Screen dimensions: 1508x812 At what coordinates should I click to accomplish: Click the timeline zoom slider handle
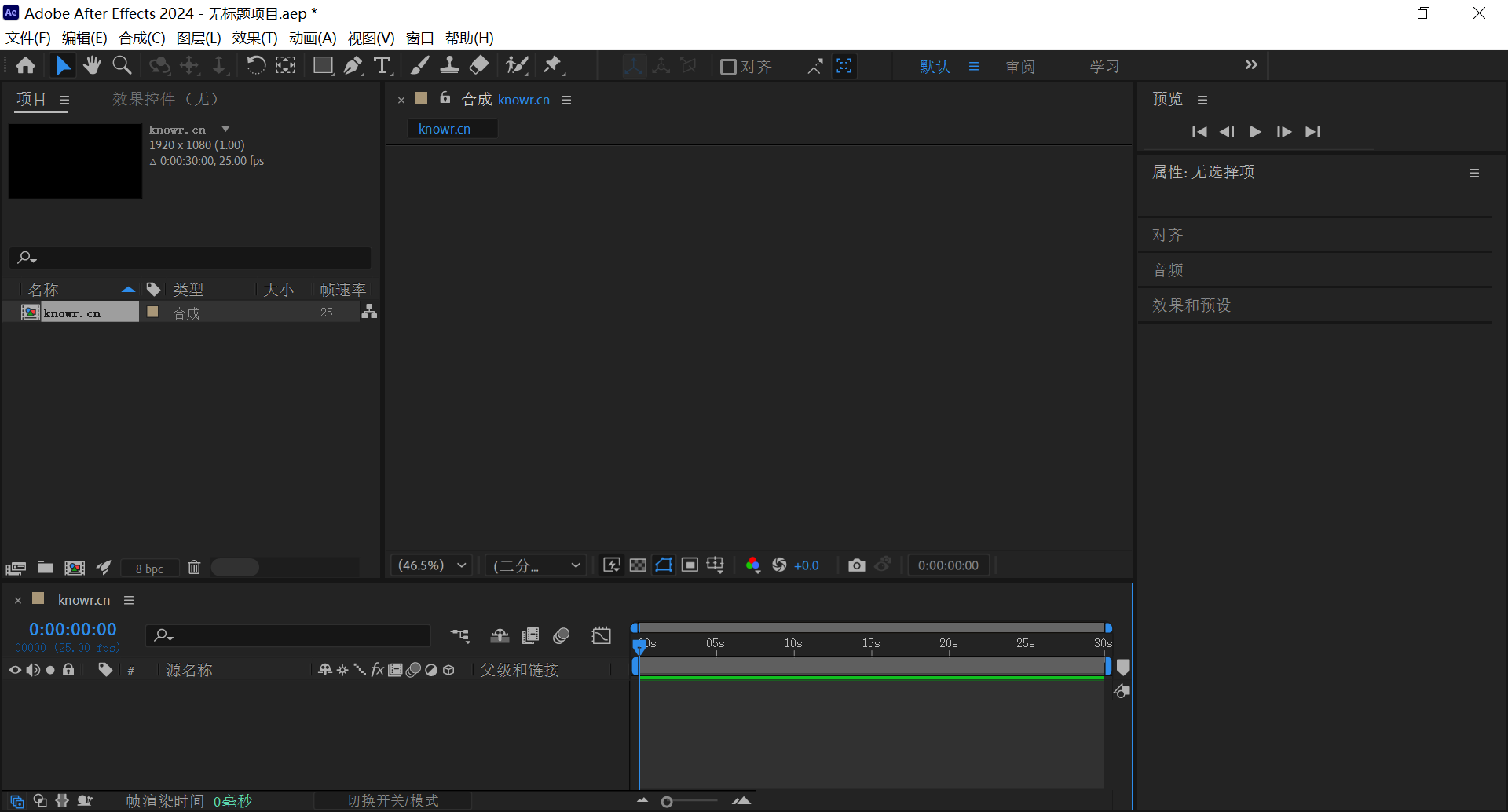coord(667,802)
